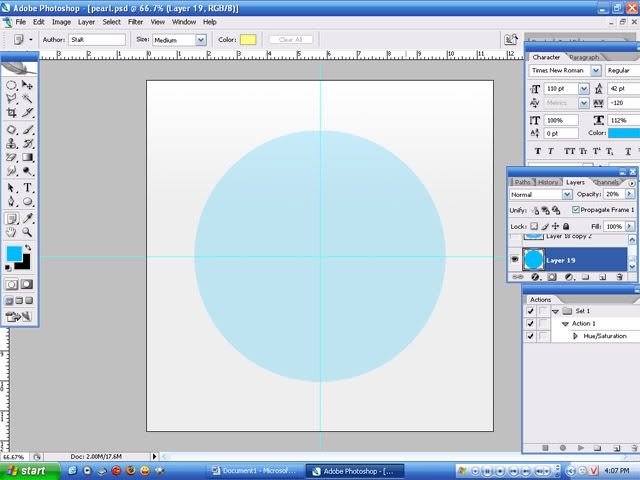Select the Eyedropper tool
Screen dimensions: 640x480
(27, 219)
